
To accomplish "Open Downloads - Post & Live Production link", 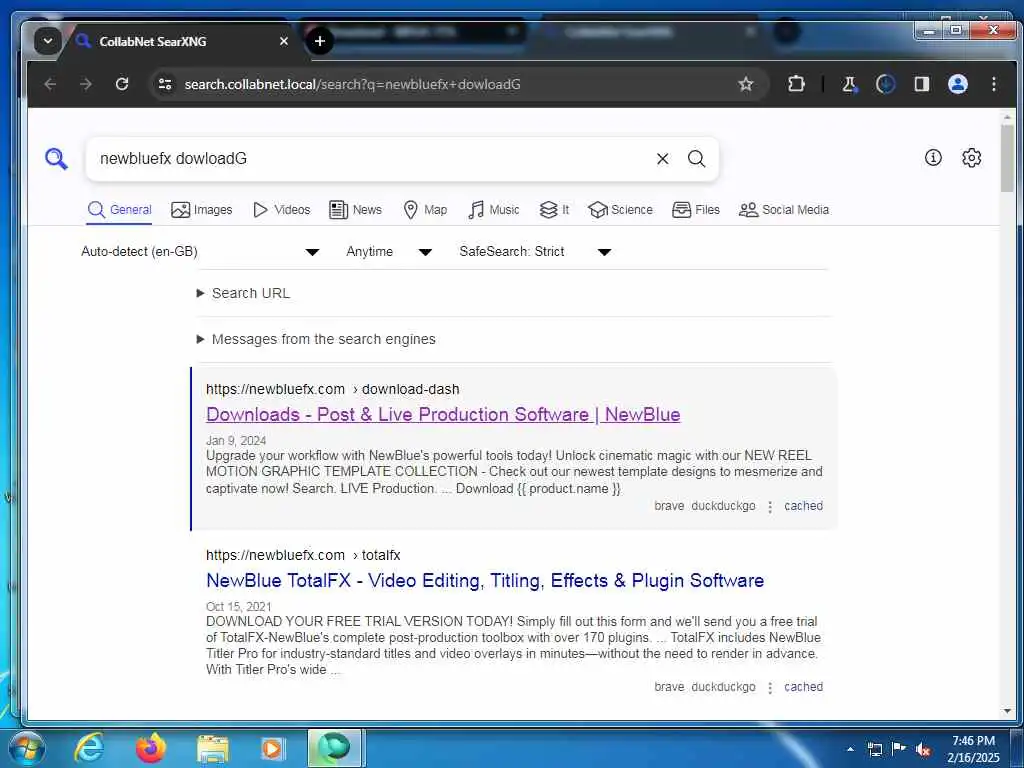I will [443, 415].
